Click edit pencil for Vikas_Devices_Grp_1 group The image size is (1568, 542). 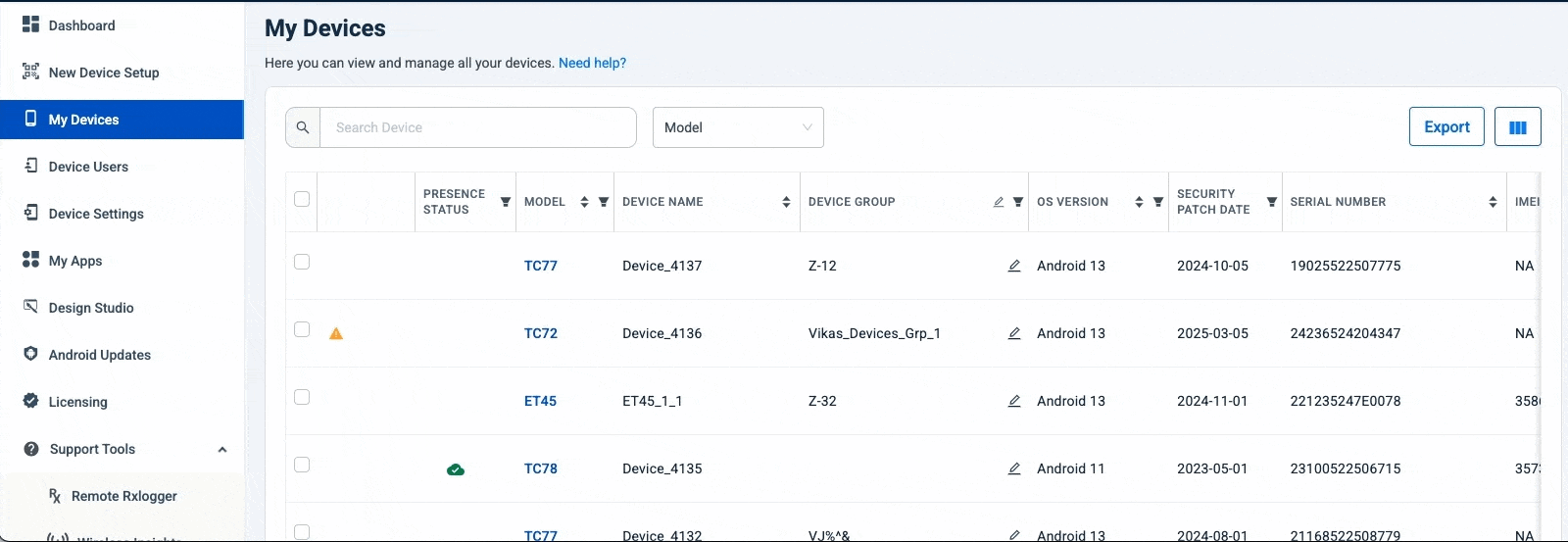(1014, 333)
